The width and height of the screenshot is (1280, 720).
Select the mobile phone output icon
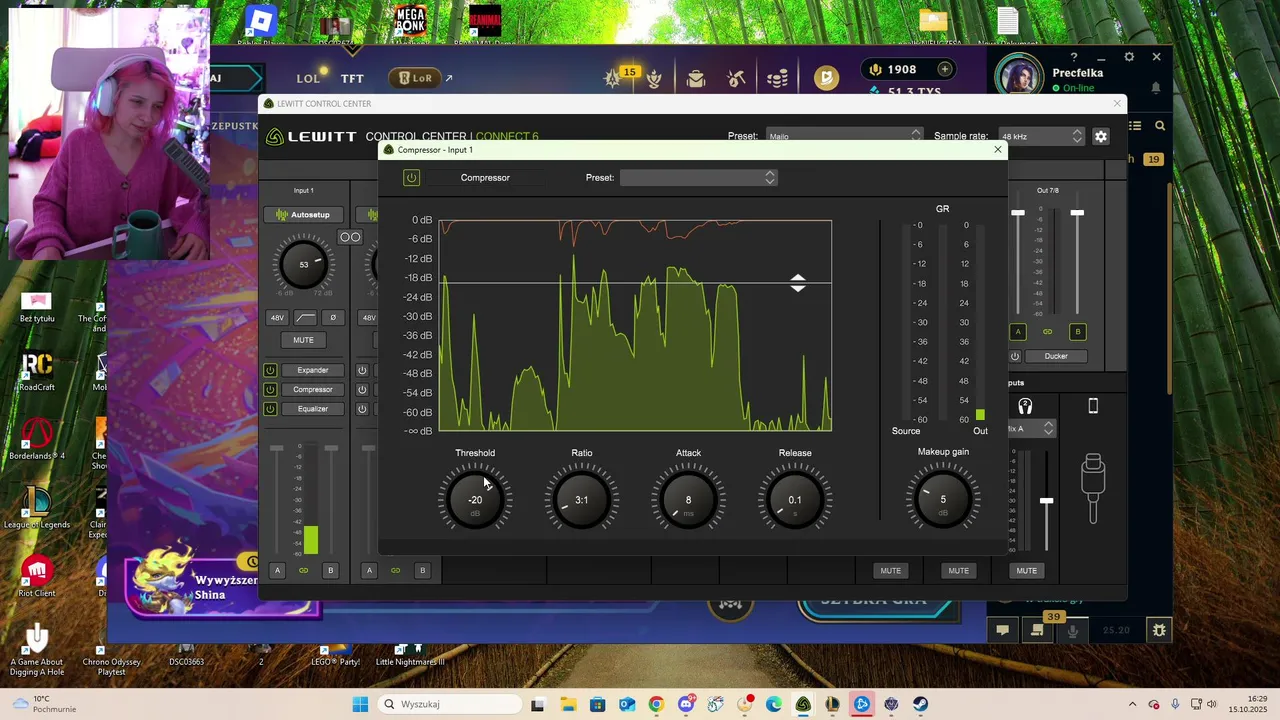[1093, 406]
